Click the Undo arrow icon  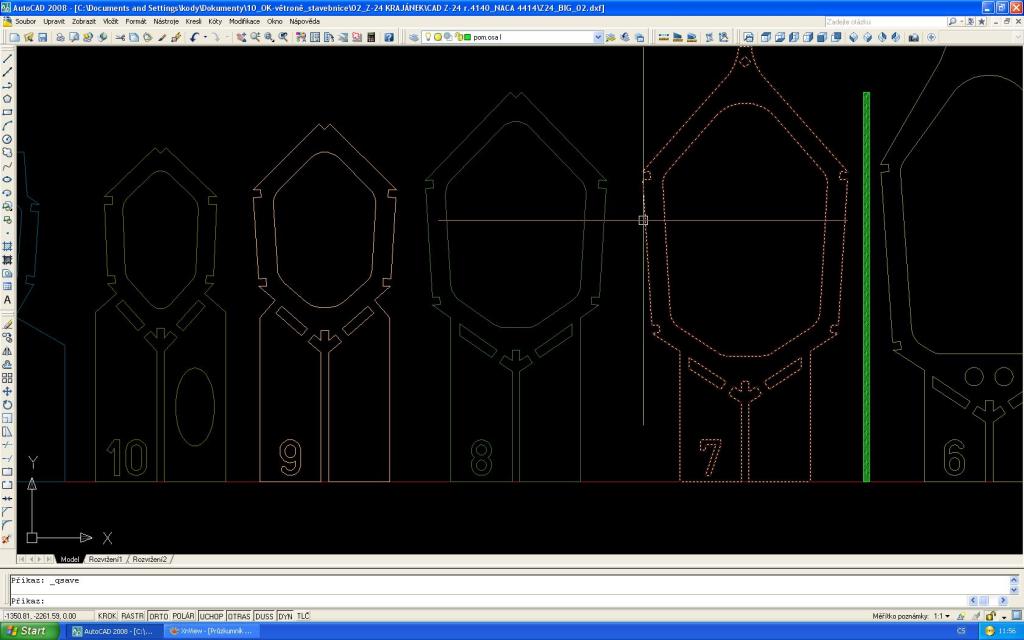(x=194, y=37)
